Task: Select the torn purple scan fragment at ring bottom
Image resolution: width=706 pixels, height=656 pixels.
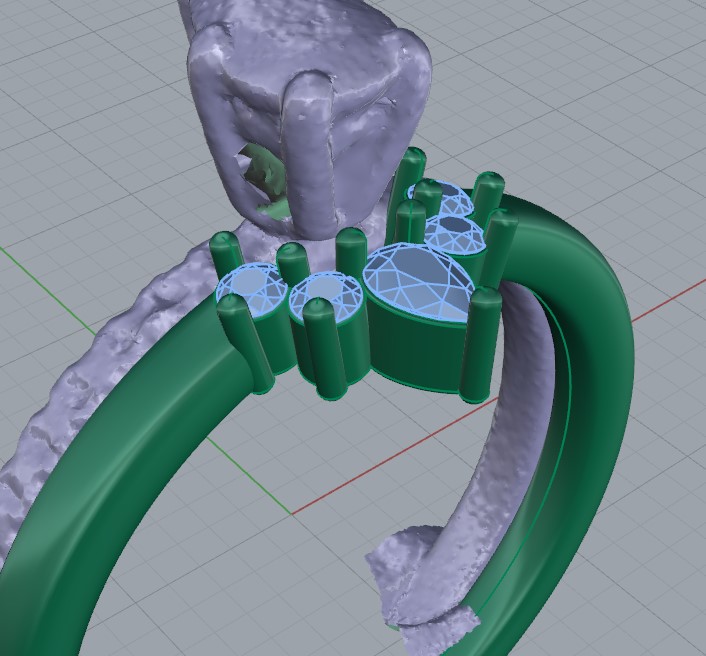Action: pyautogui.click(x=421, y=590)
